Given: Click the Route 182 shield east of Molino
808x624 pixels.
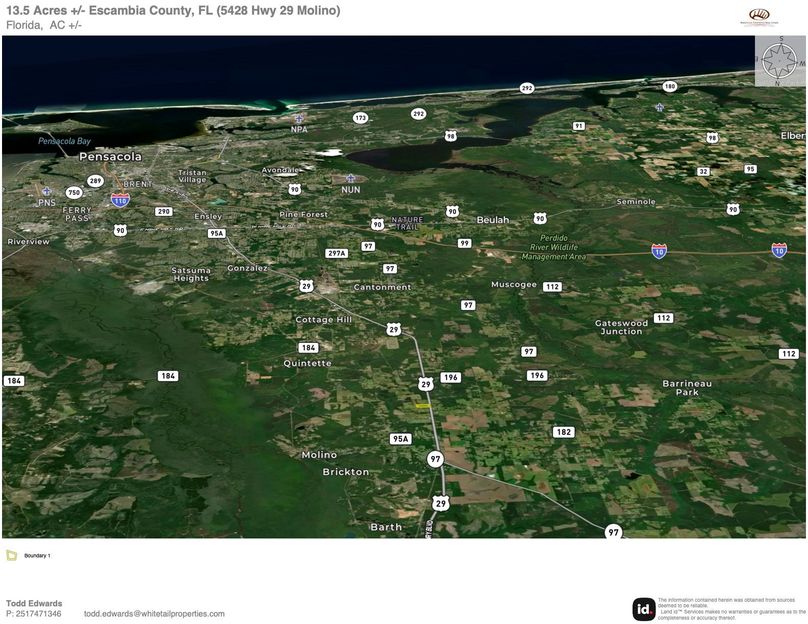Looking at the screenshot, I should [561, 432].
